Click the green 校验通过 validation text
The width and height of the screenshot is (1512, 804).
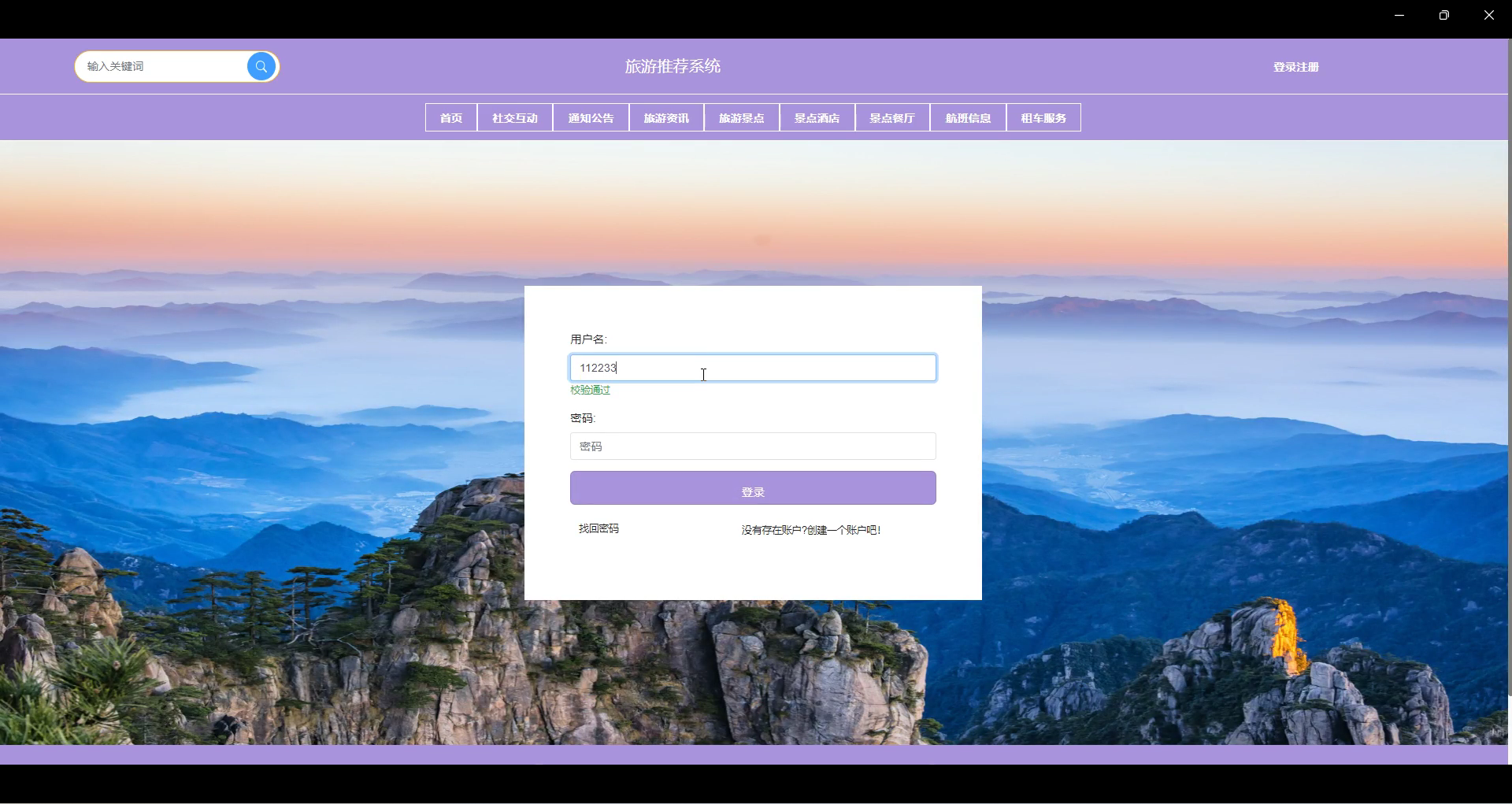click(591, 390)
